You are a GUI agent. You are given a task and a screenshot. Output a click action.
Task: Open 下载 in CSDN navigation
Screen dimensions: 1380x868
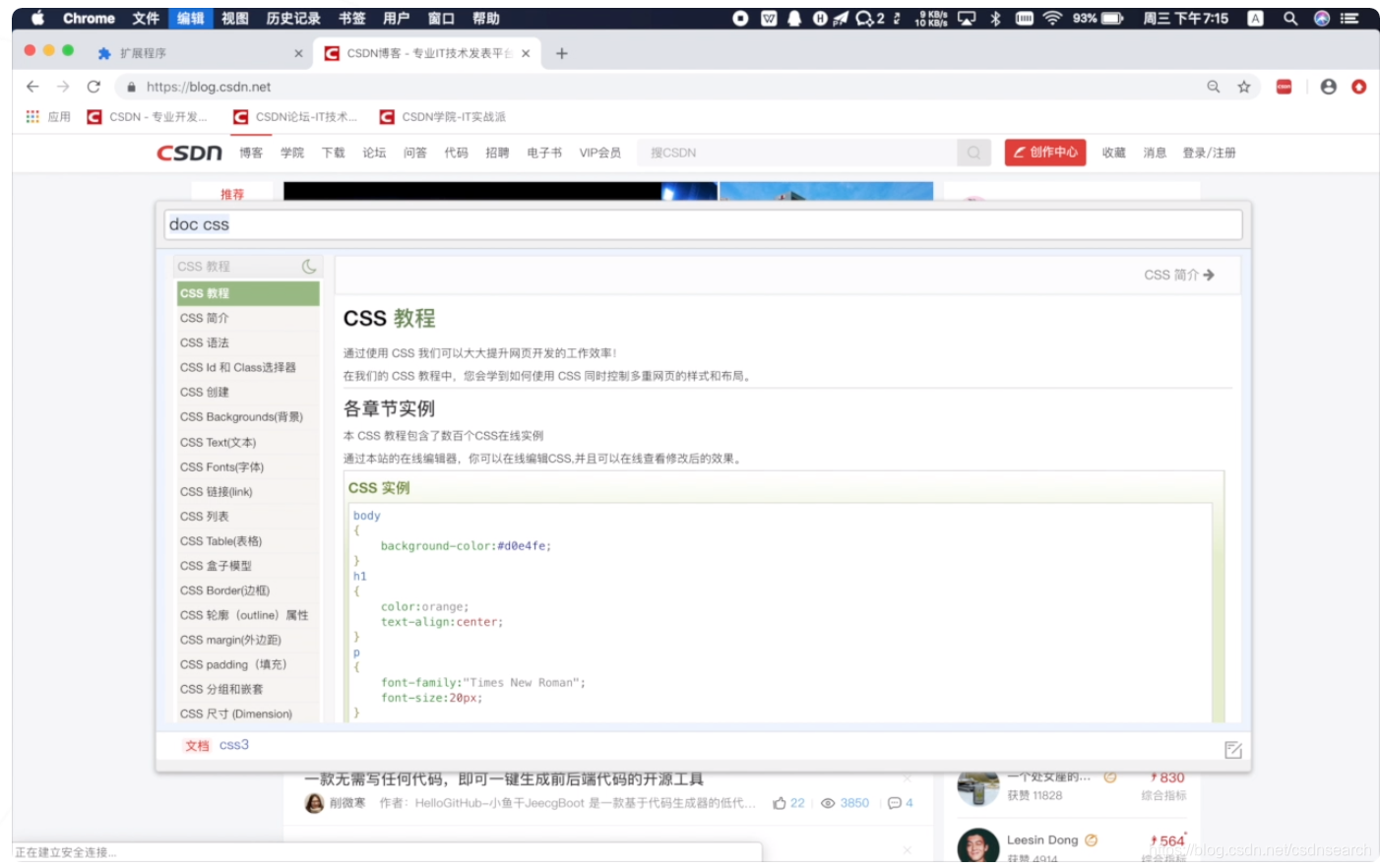click(334, 153)
